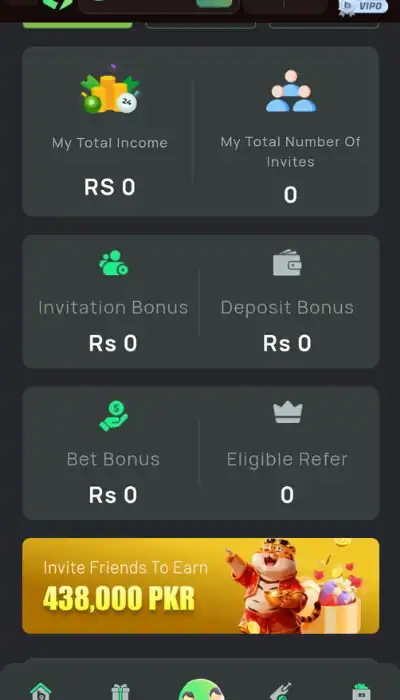Tap the My Total Income RS 0 value

point(110,187)
